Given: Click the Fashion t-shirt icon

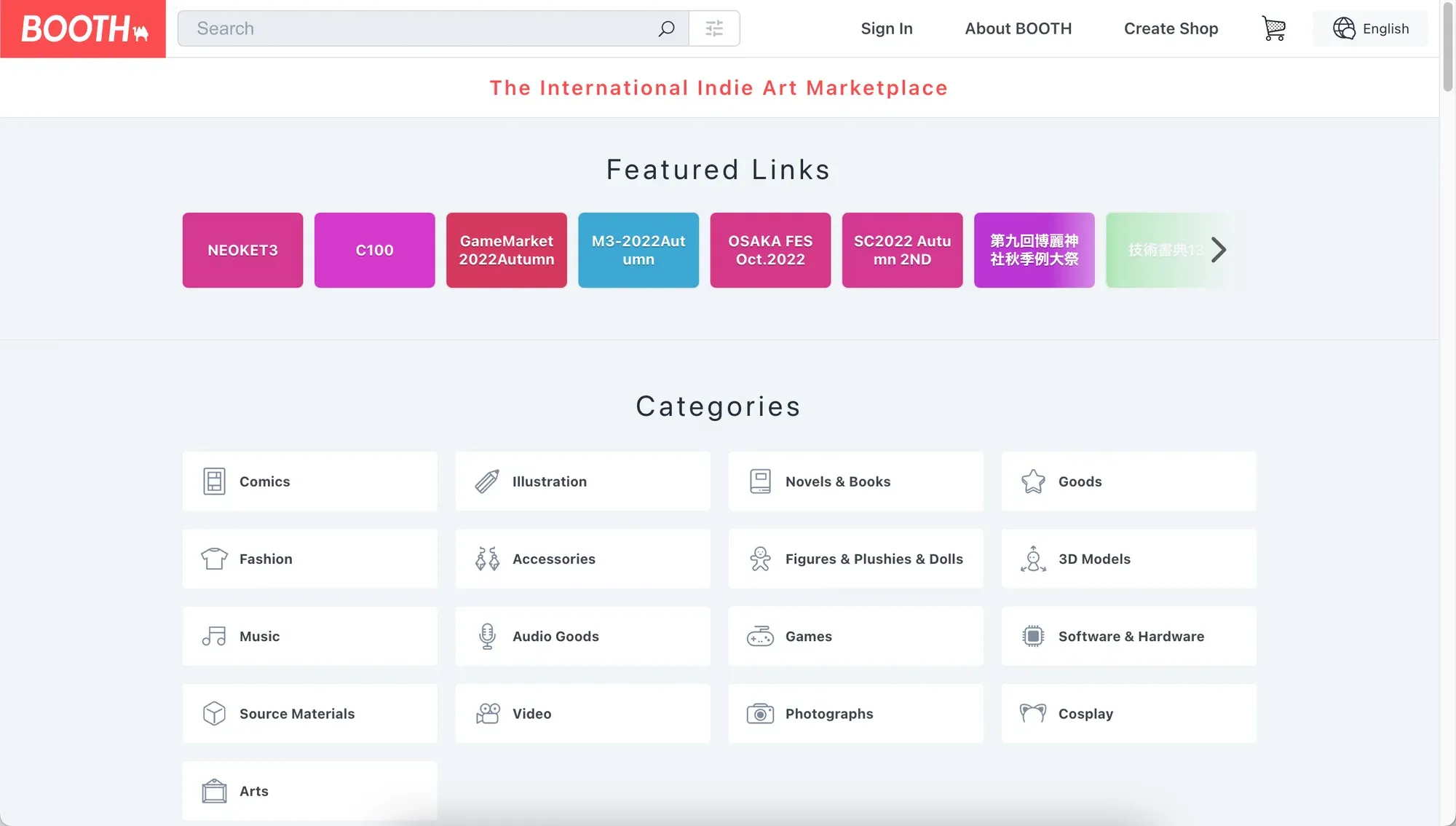Looking at the screenshot, I should [x=214, y=559].
